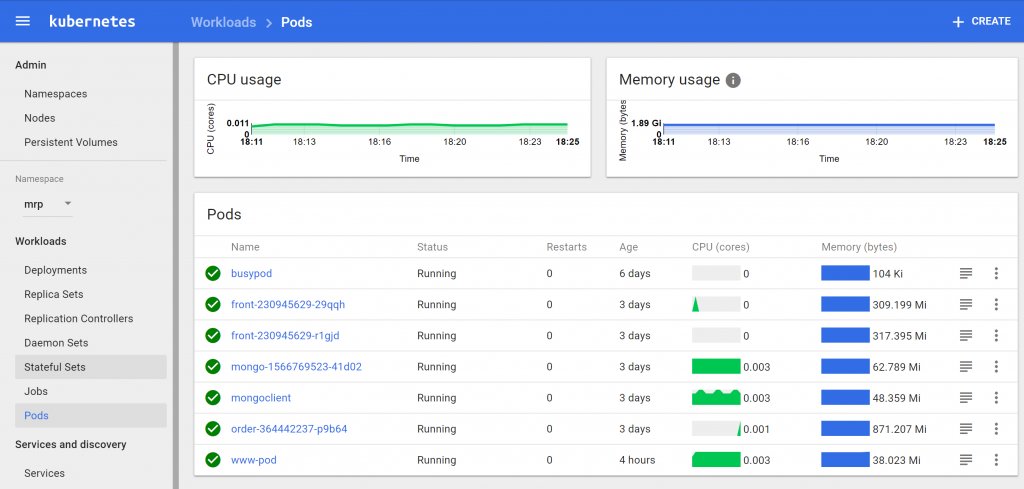Image resolution: width=1024 pixels, height=489 pixels.
Task: Open Jobs in the sidebar
Action: point(36,391)
